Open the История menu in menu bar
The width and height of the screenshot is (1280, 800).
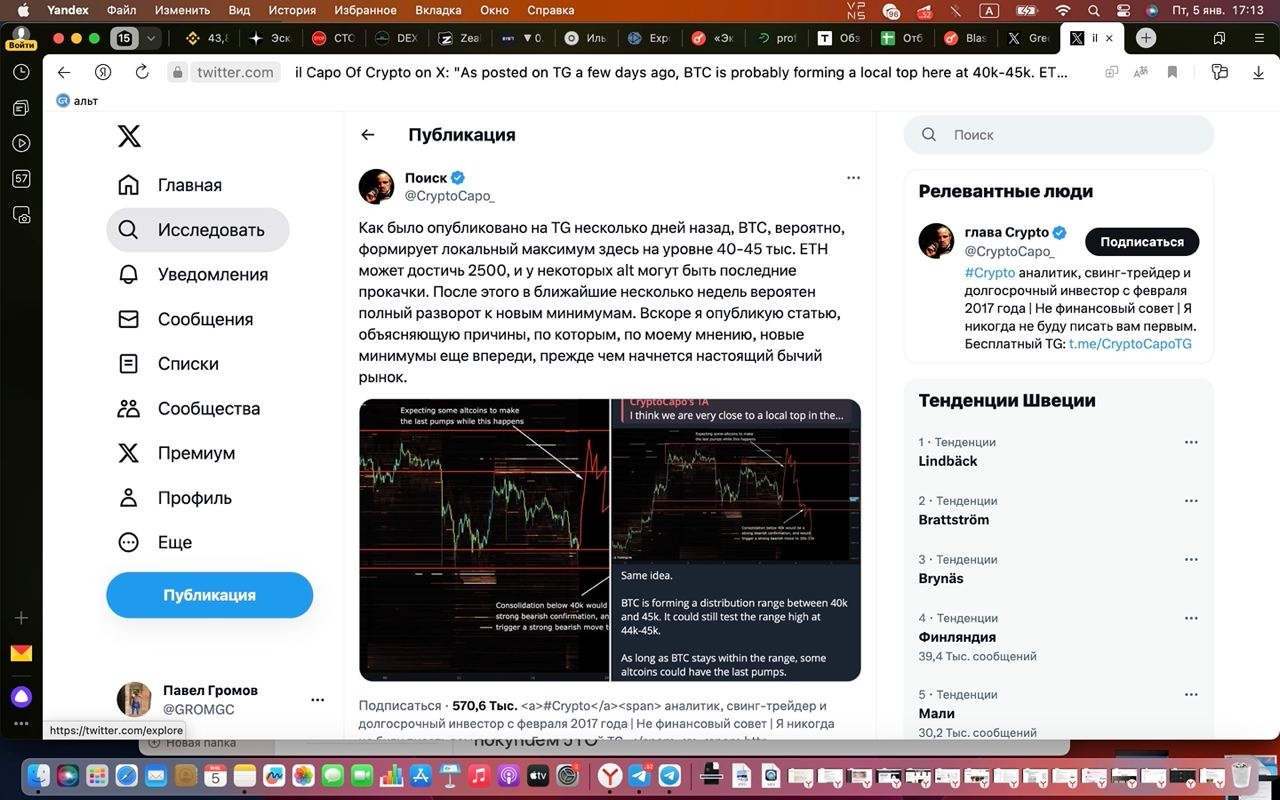(x=291, y=10)
